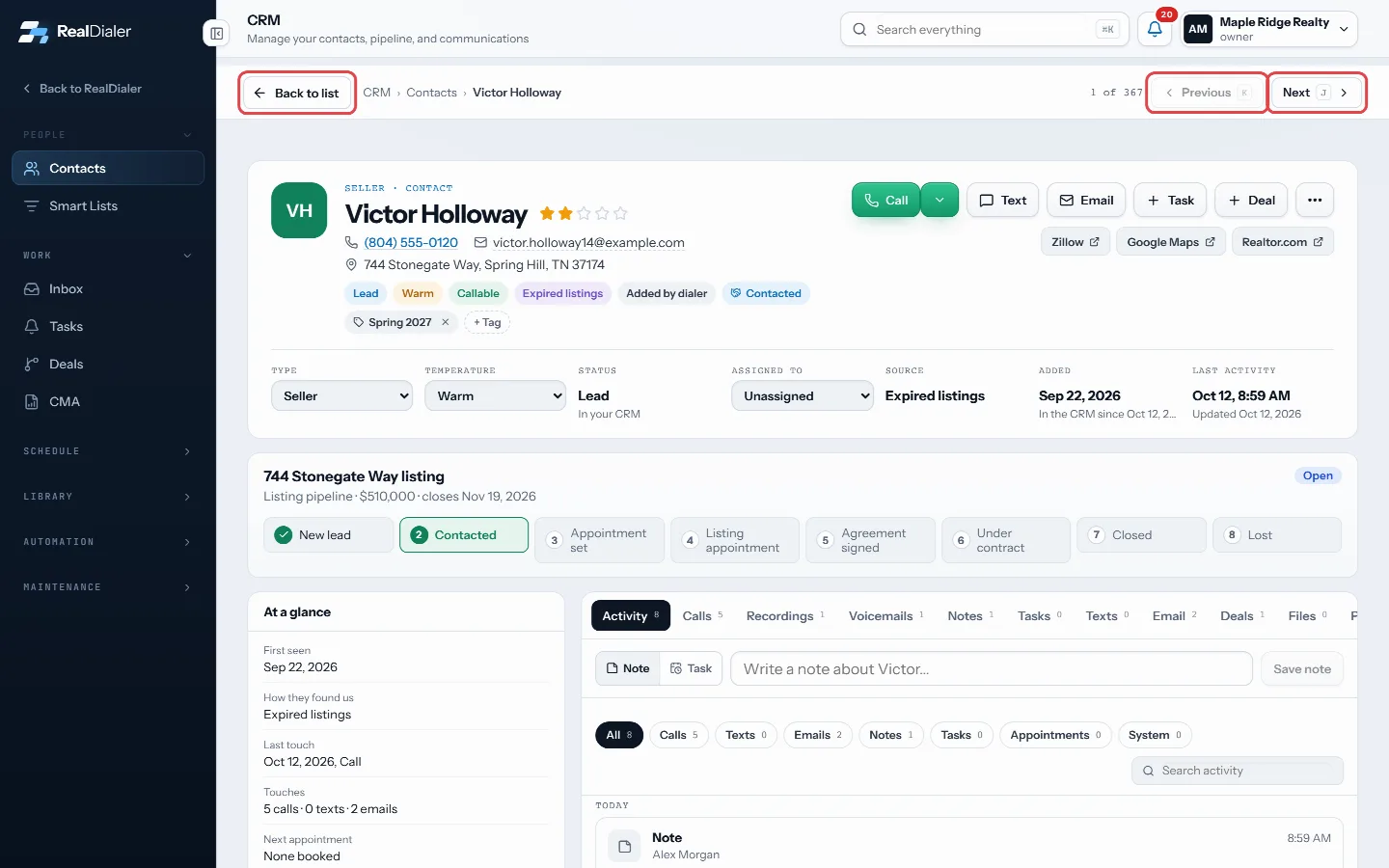1389x868 pixels.
Task: Click the notifications bell icon
Action: pos(1155,29)
